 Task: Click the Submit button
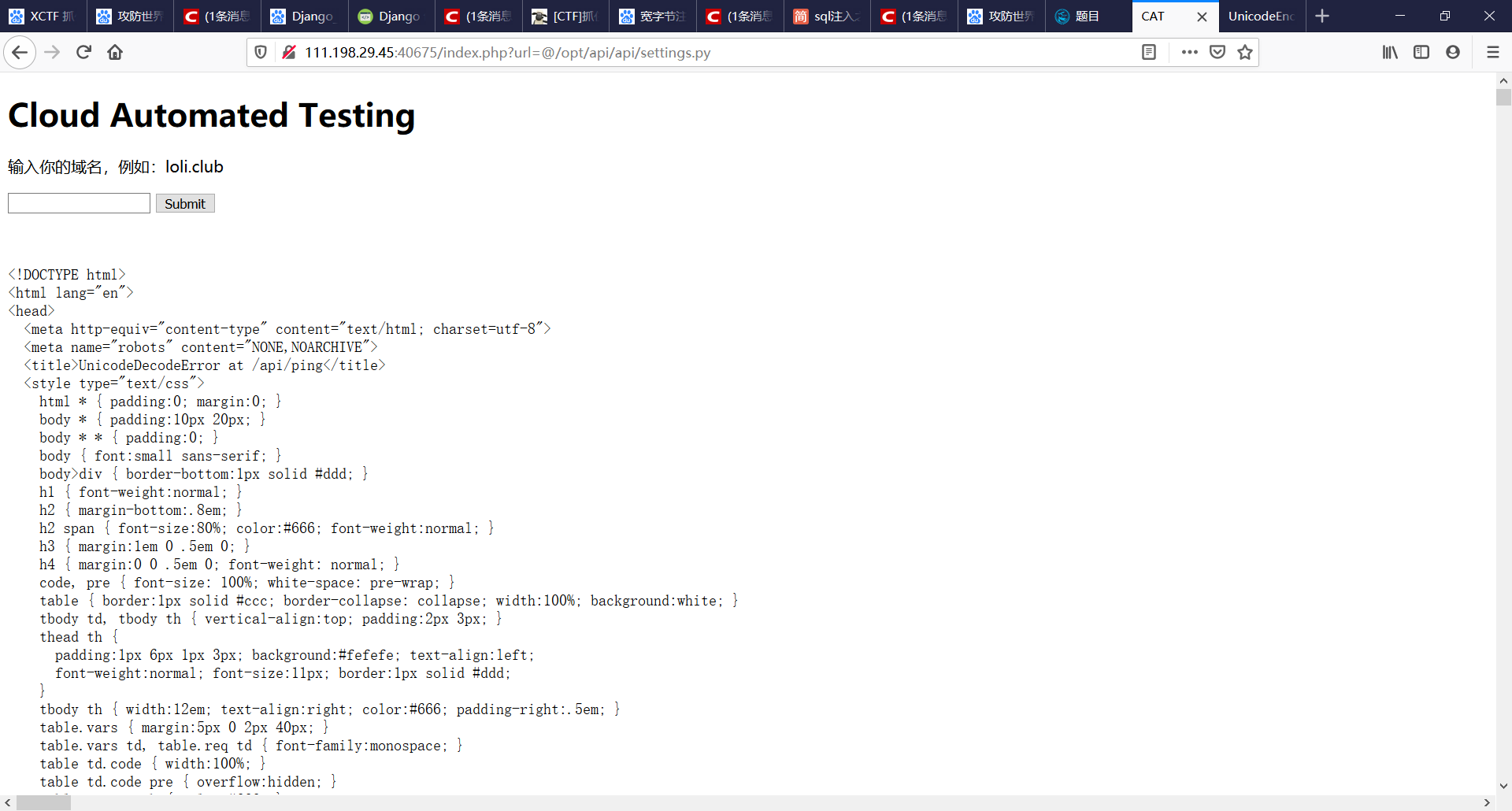point(185,203)
